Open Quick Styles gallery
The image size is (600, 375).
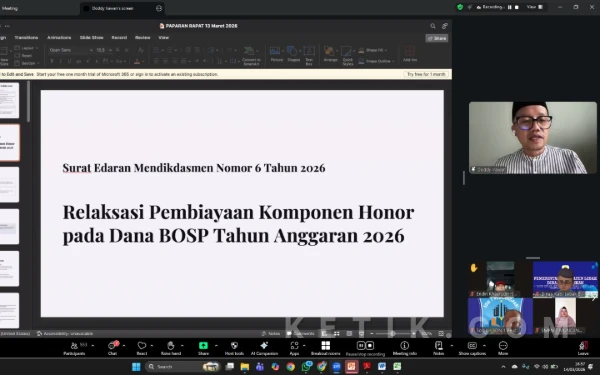click(x=347, y=55)
